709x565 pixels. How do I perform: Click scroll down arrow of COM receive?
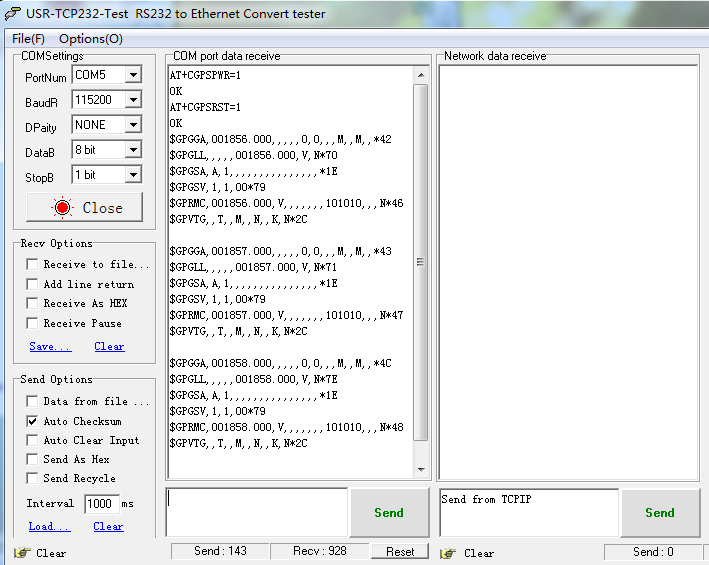pyautogui.click(x=421, y=470)
